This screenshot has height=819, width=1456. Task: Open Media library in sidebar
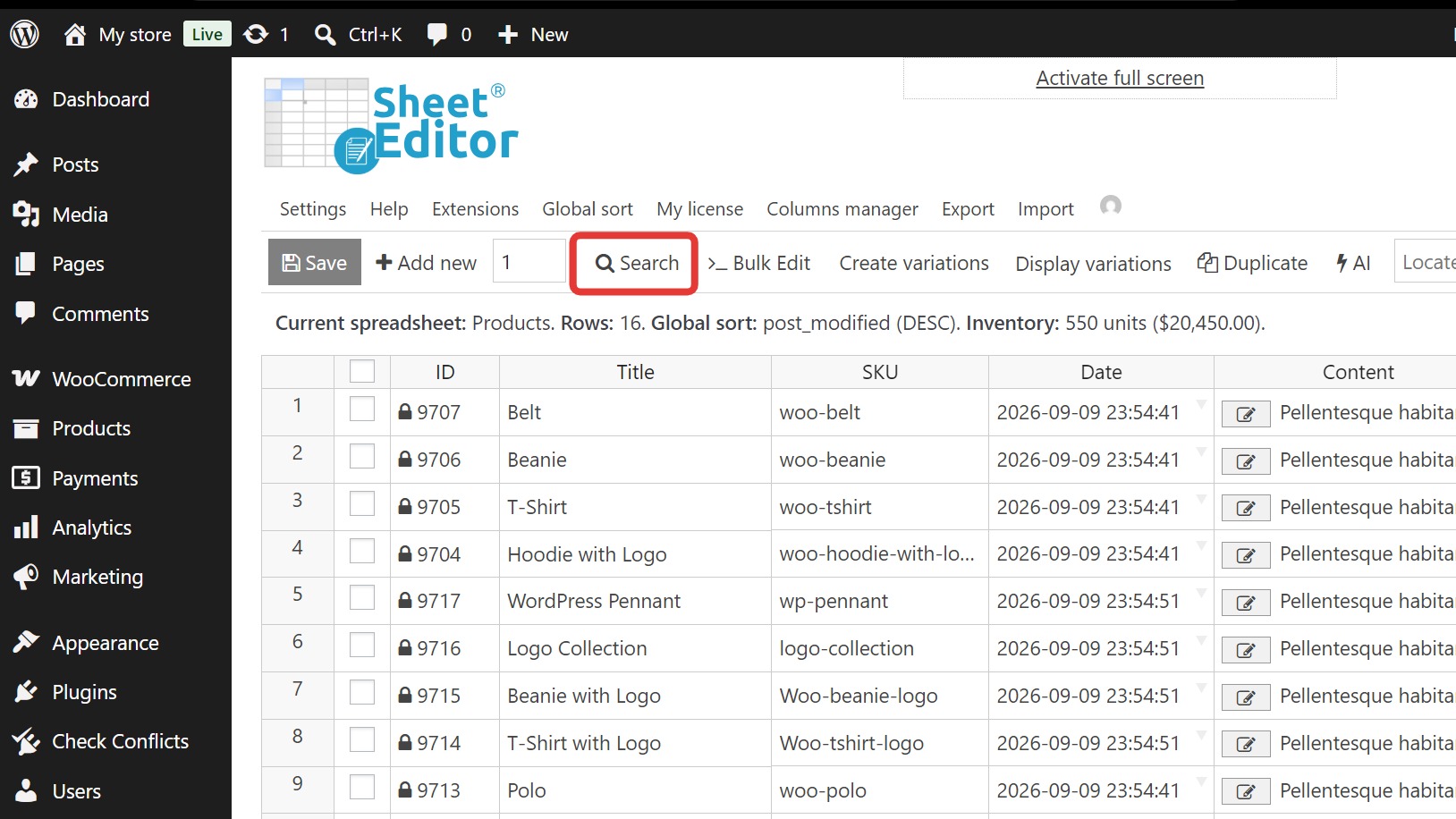81,215
